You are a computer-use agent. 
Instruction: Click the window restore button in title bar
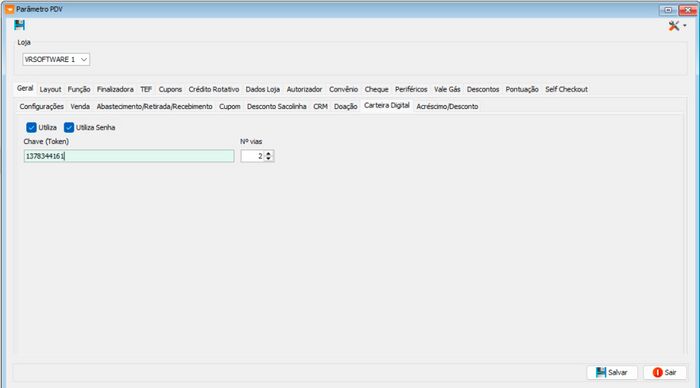pos(668,10)
